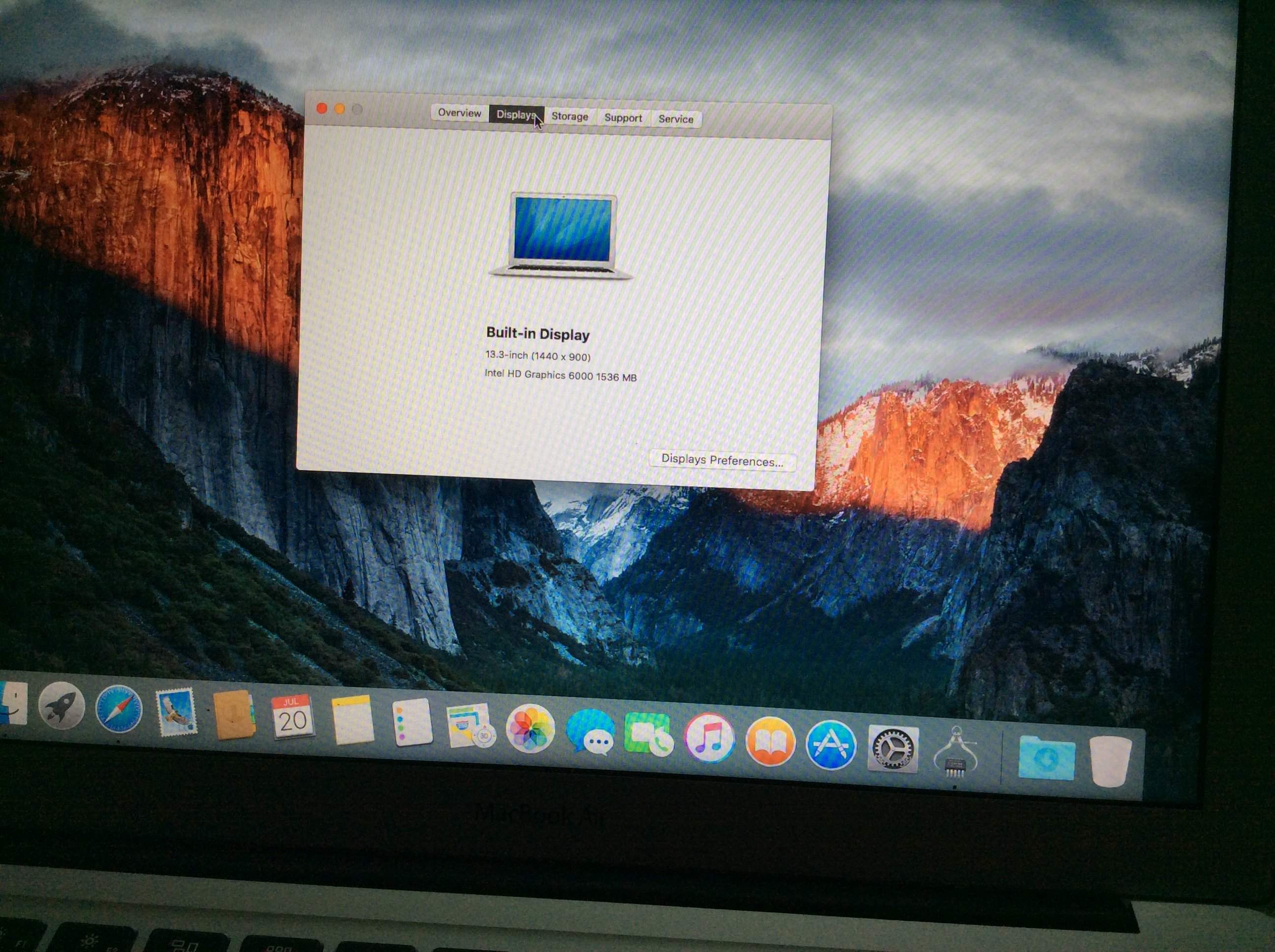
Task: Launch the App Store from Dock
Action: 831,744
